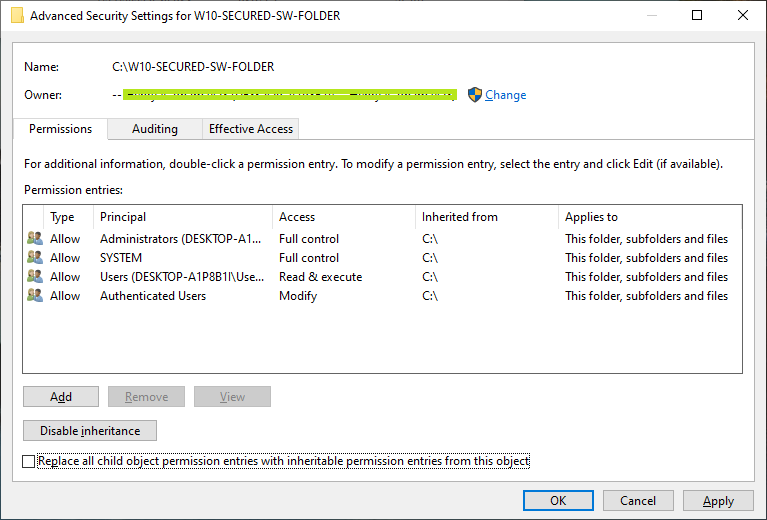Click Disable inheritance button
The height and width of the screenshot is (520, 767).
tap(90, 430)
